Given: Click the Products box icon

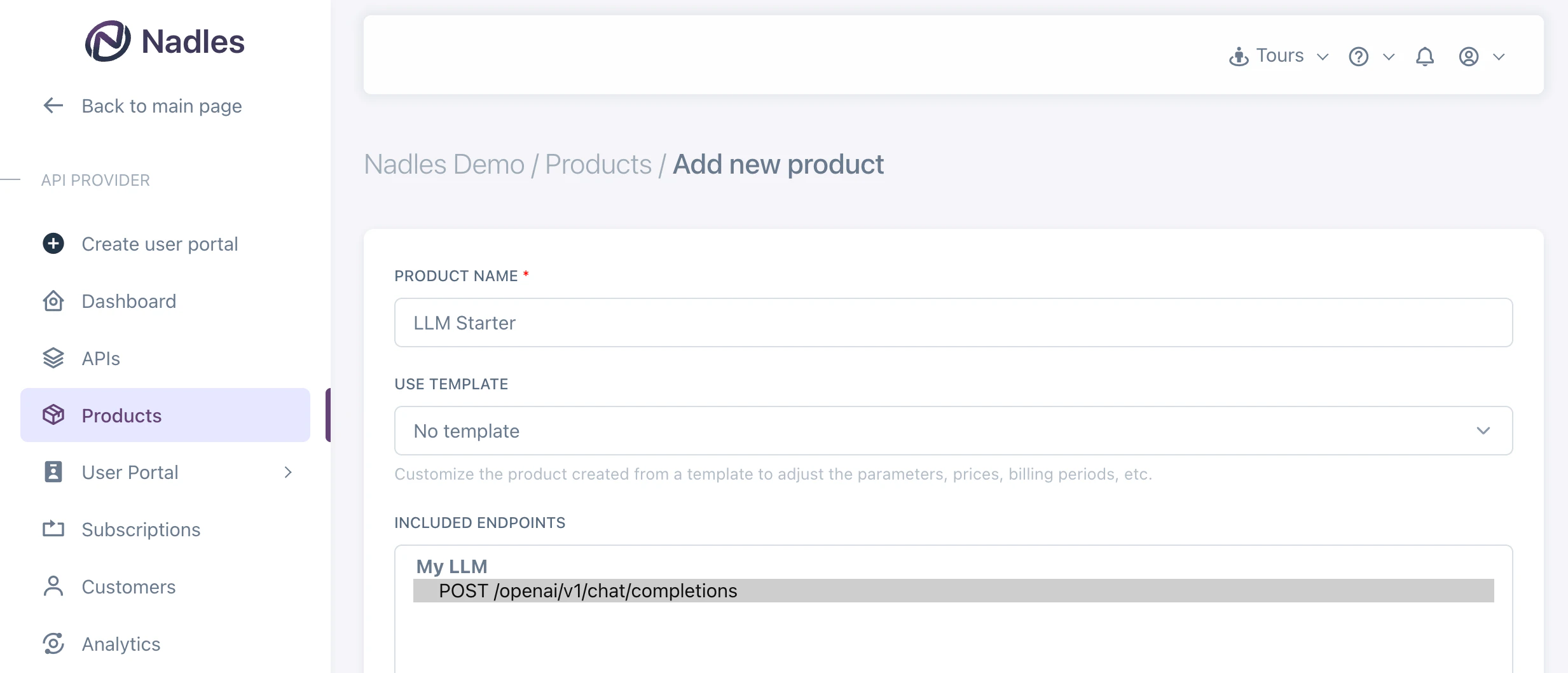Looking at the screenshot, I should pos(53,415).
